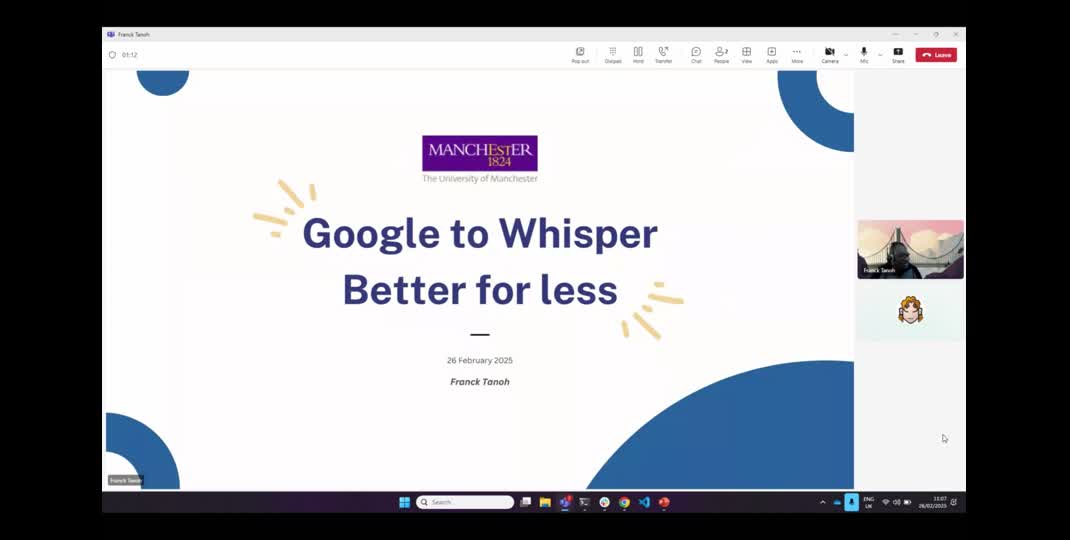
Task: Open the Windows Start menu
Action: click(405, 502)
